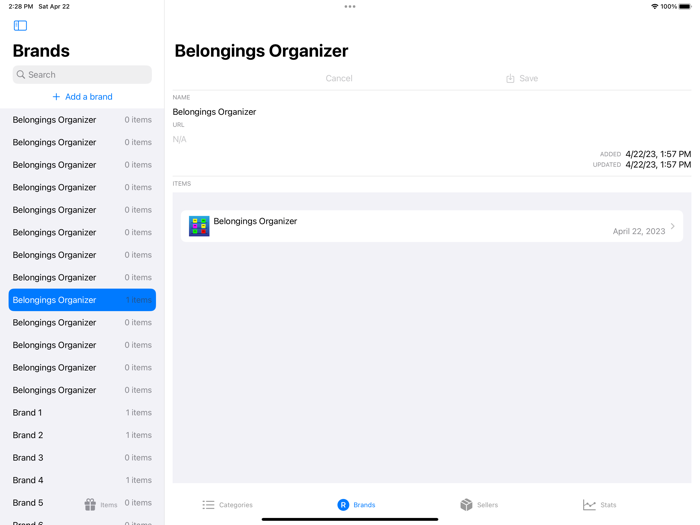Tap the Brands R badge icon
Viewport: 700px width, 525px height.
(343, 504)
